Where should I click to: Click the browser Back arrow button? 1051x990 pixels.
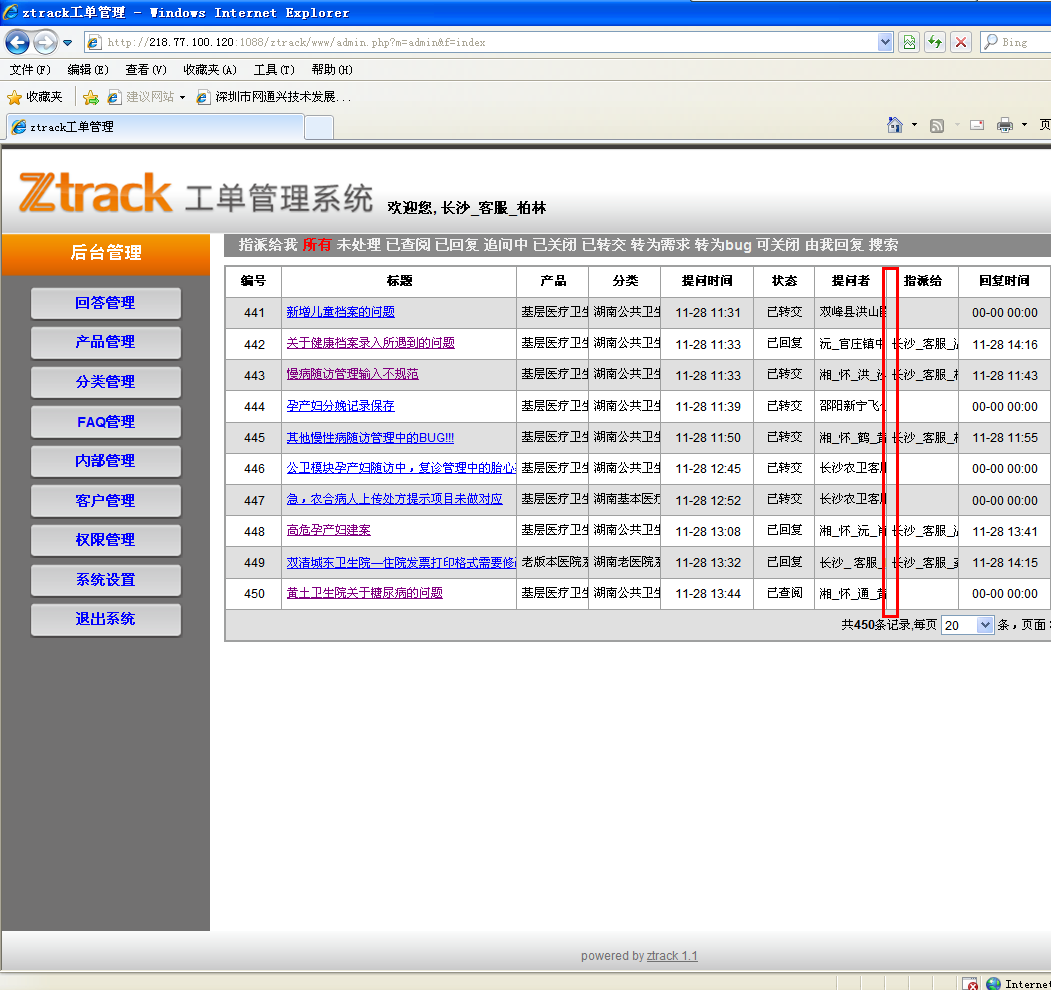17,42
